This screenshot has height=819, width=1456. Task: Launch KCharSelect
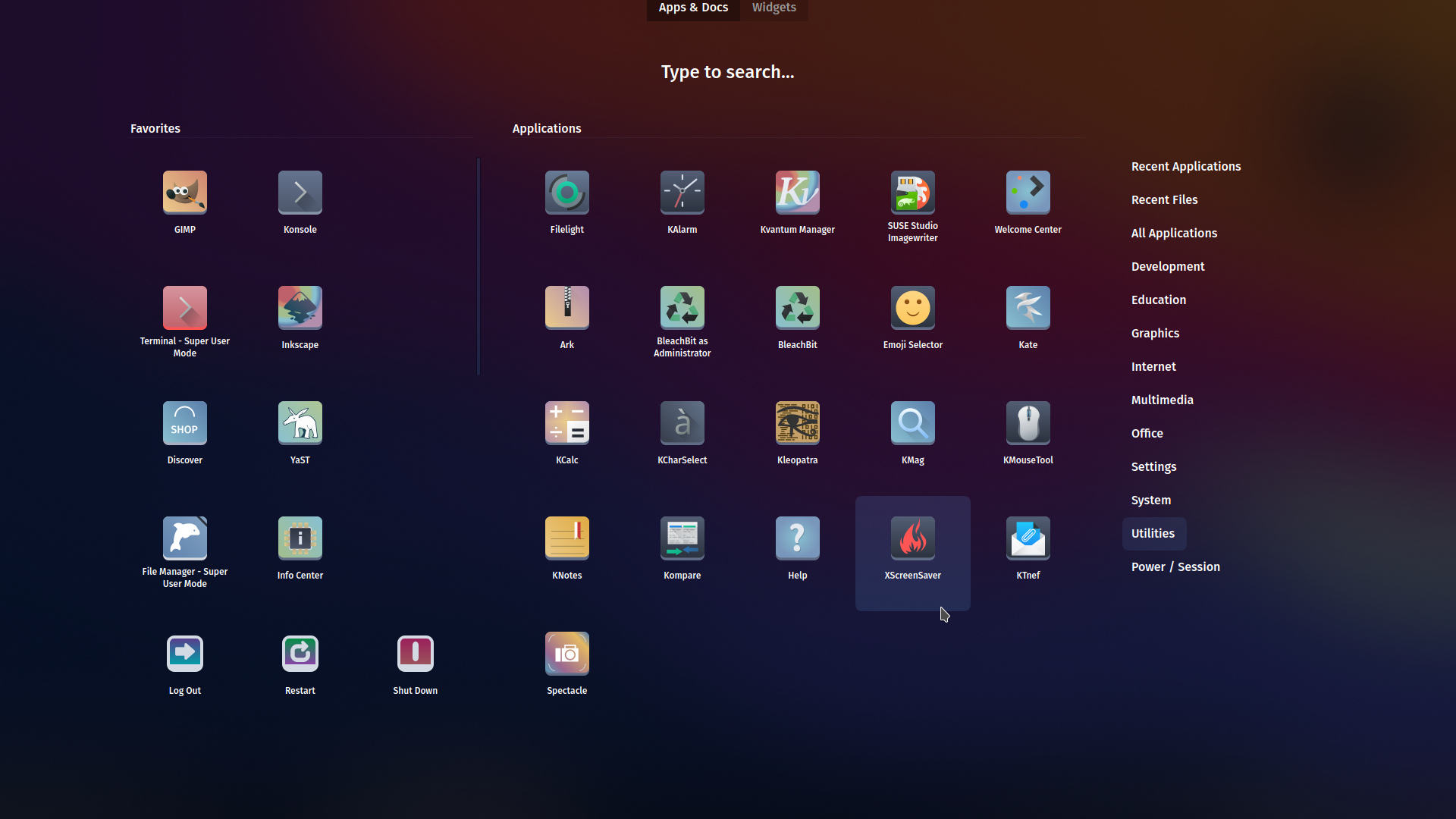point(682,424)
